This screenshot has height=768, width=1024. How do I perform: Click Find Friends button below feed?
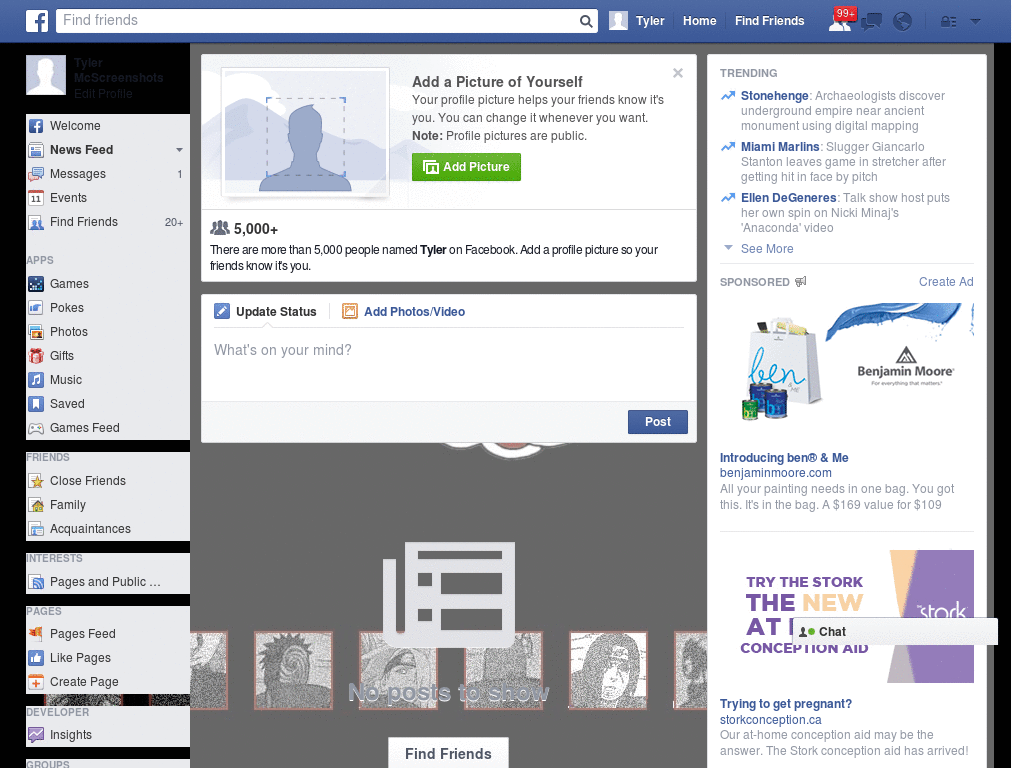(x=448, y=754)
